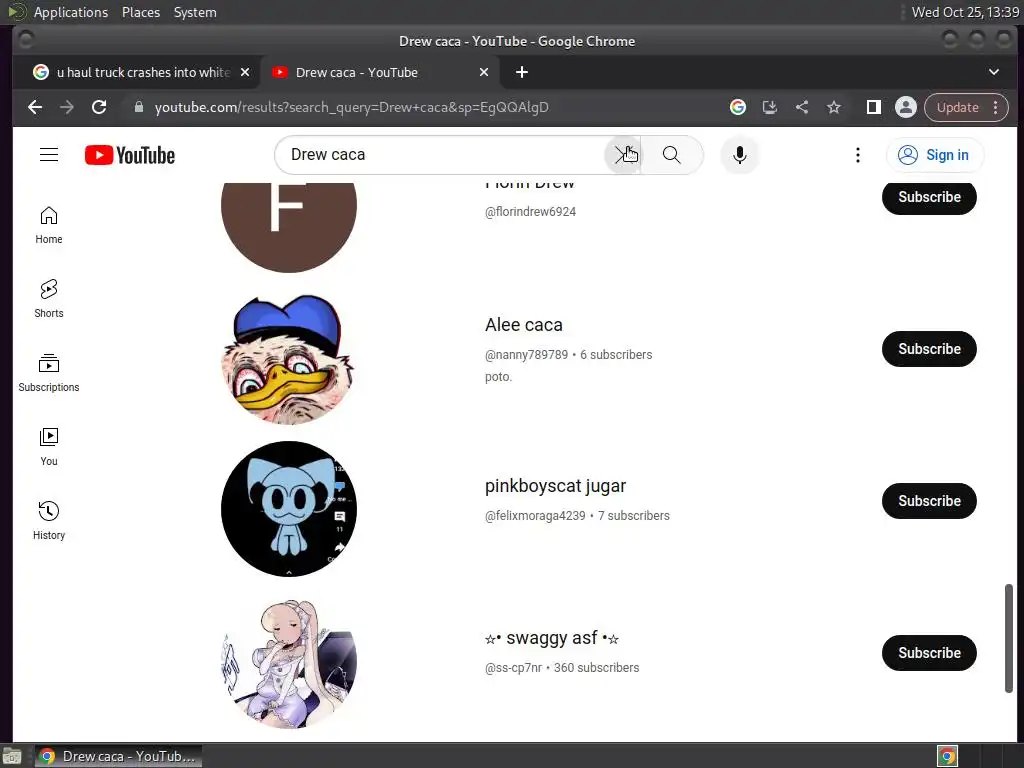
Task: Click the poto. channel description
Action: click(x=498, y=377)
